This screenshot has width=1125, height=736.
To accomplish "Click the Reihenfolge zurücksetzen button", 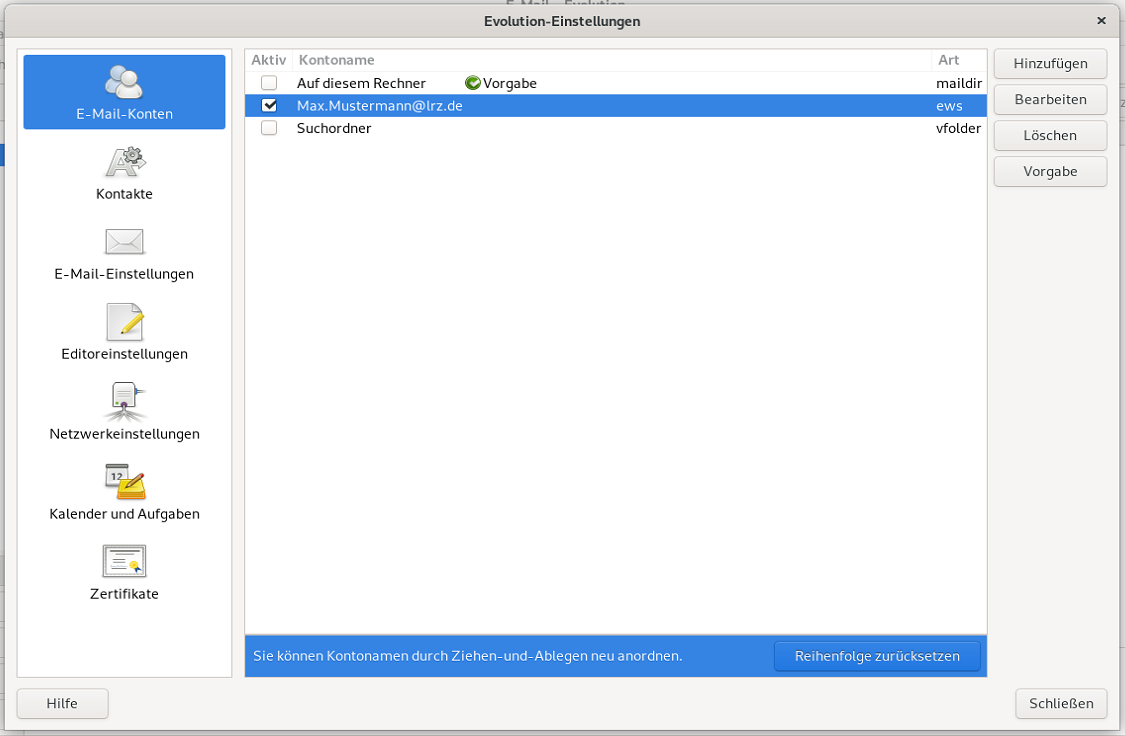I will tap(877, 656).
